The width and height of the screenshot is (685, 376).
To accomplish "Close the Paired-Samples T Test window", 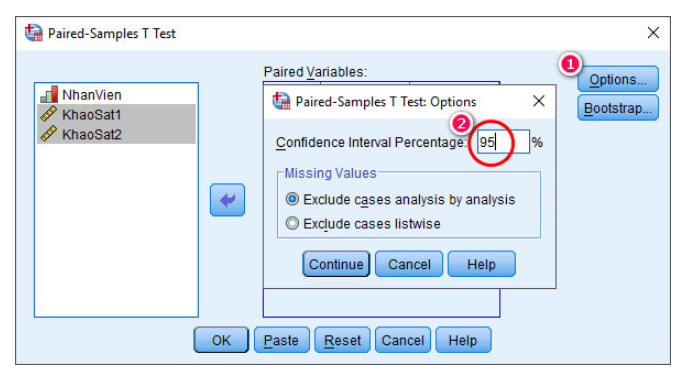I will click(653, 33).
